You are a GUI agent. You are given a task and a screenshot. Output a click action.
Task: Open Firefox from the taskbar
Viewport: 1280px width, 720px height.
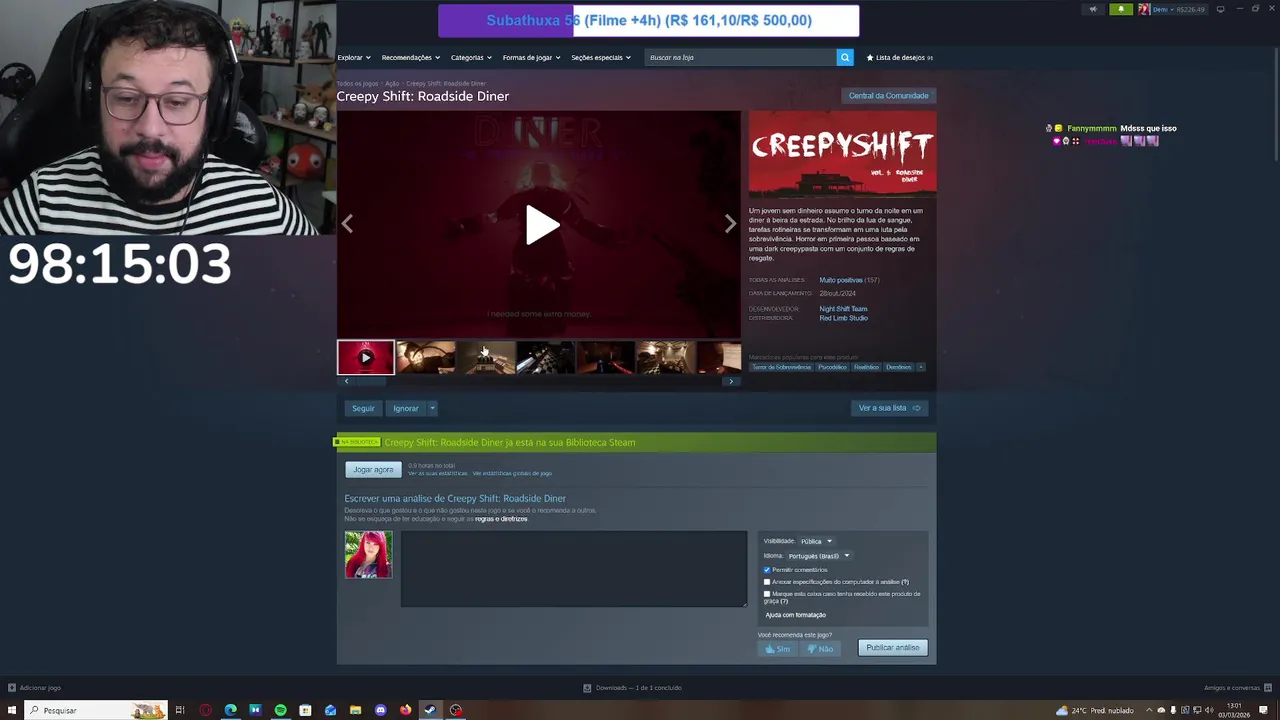[405, 710]
